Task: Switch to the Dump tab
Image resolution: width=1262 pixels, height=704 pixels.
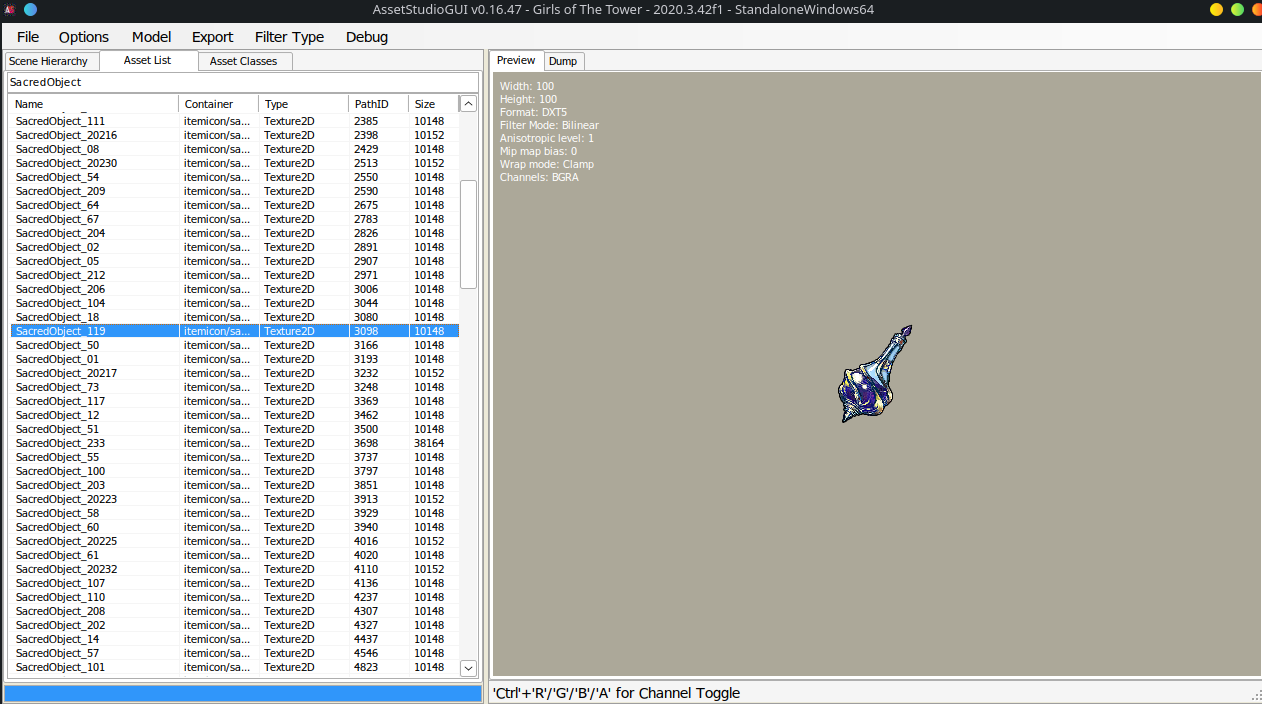Action: (x=563, y=61)
